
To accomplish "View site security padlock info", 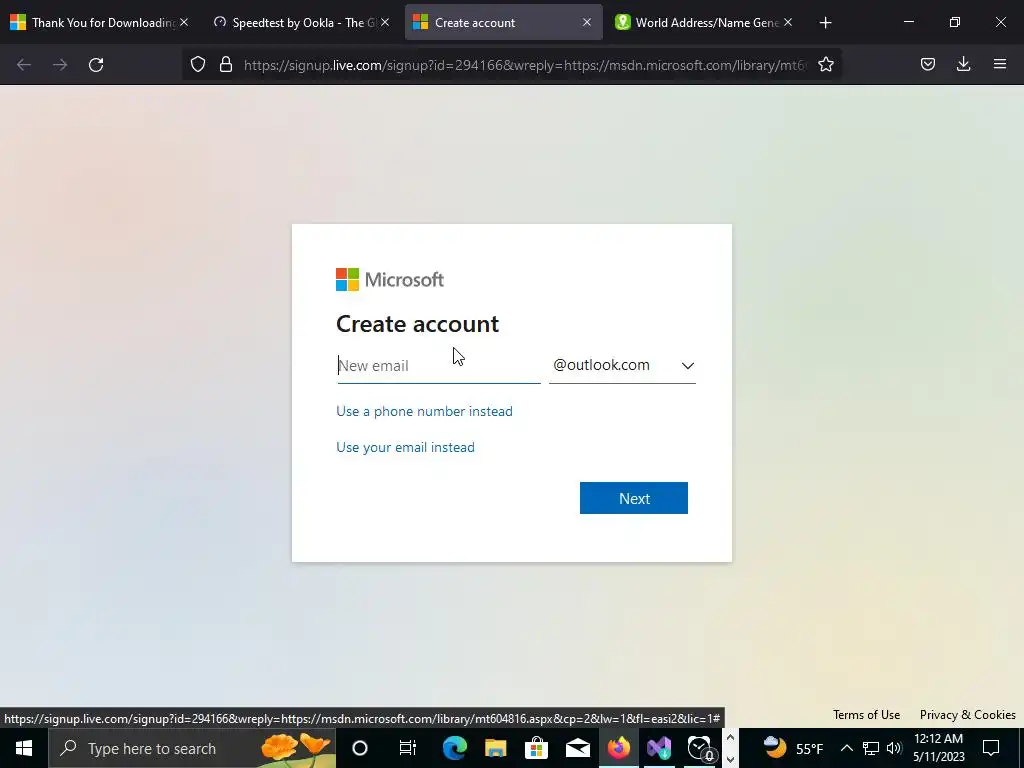I will 226,64.
